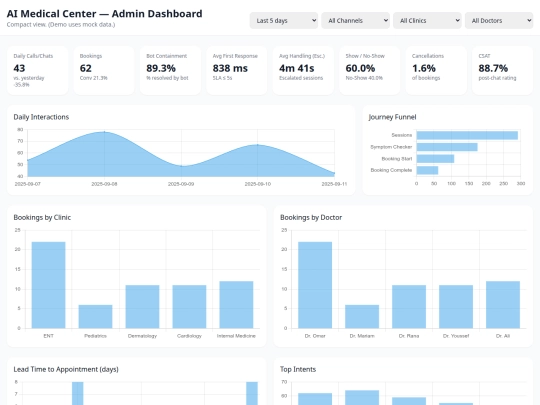Screen dimensions: 540x405
Task: Click the Daily Interactions chart heading
Action: (41, 117)
